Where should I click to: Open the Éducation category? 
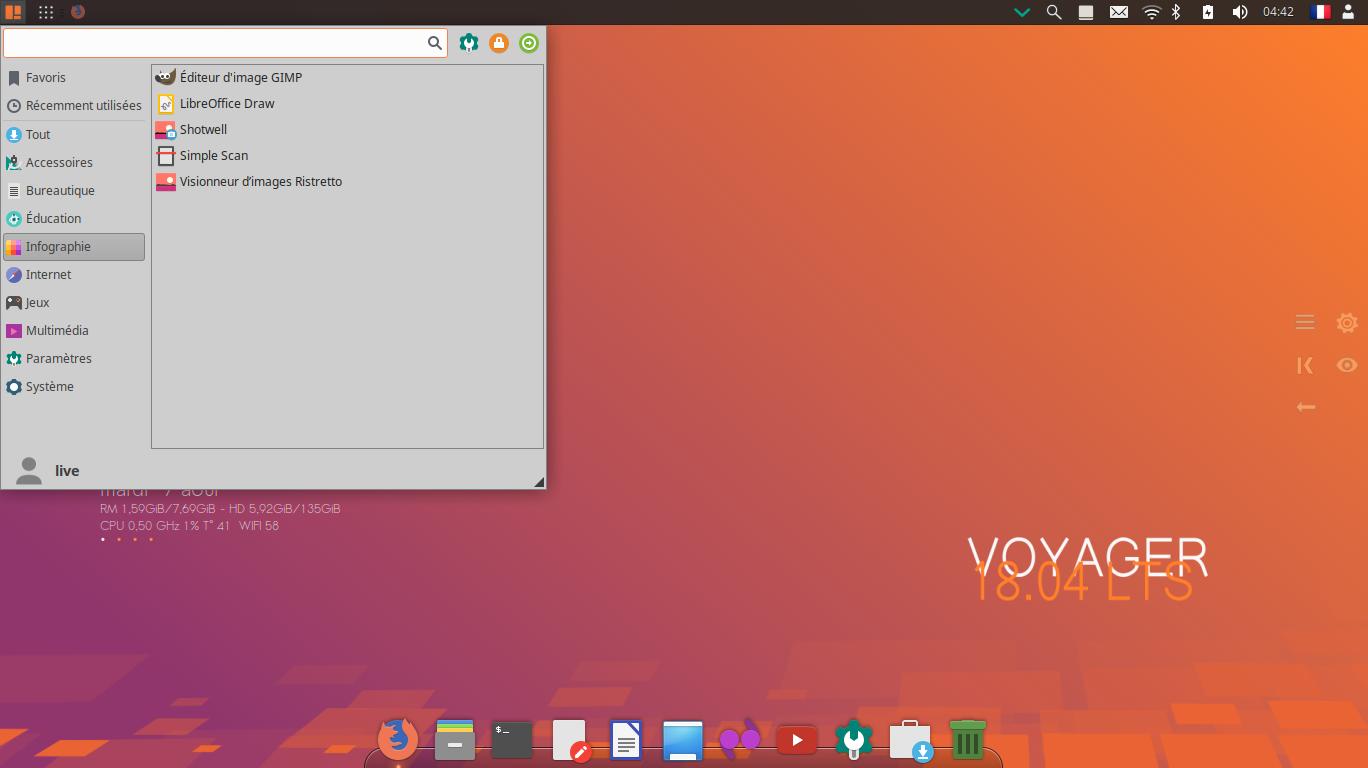click(74, 218)
